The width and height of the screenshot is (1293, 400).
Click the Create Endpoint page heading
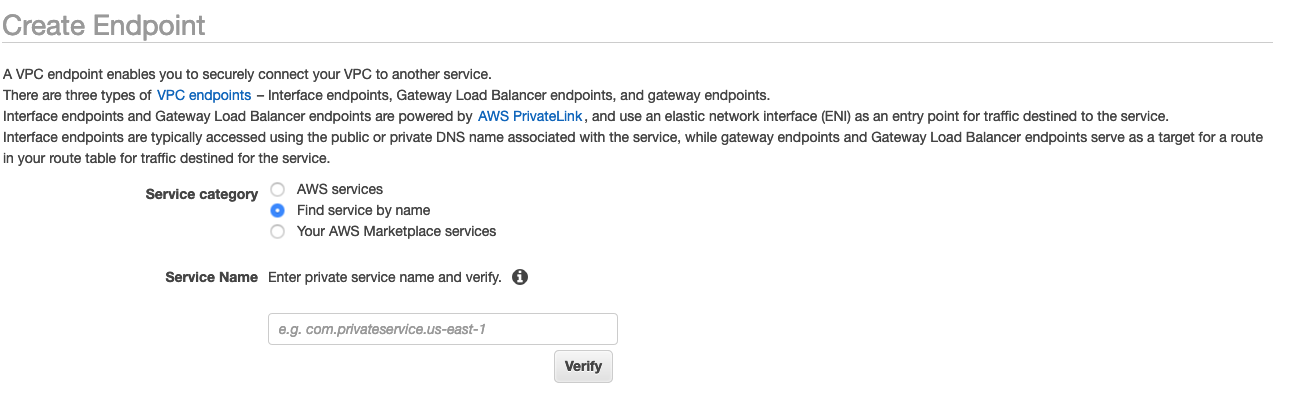click(x=104, y=25)
